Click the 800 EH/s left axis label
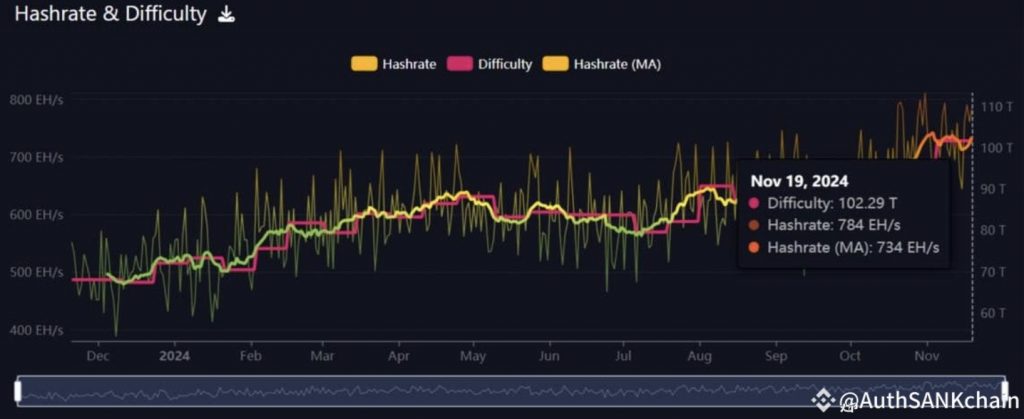Screen dimensions: 1024x419 37,100
